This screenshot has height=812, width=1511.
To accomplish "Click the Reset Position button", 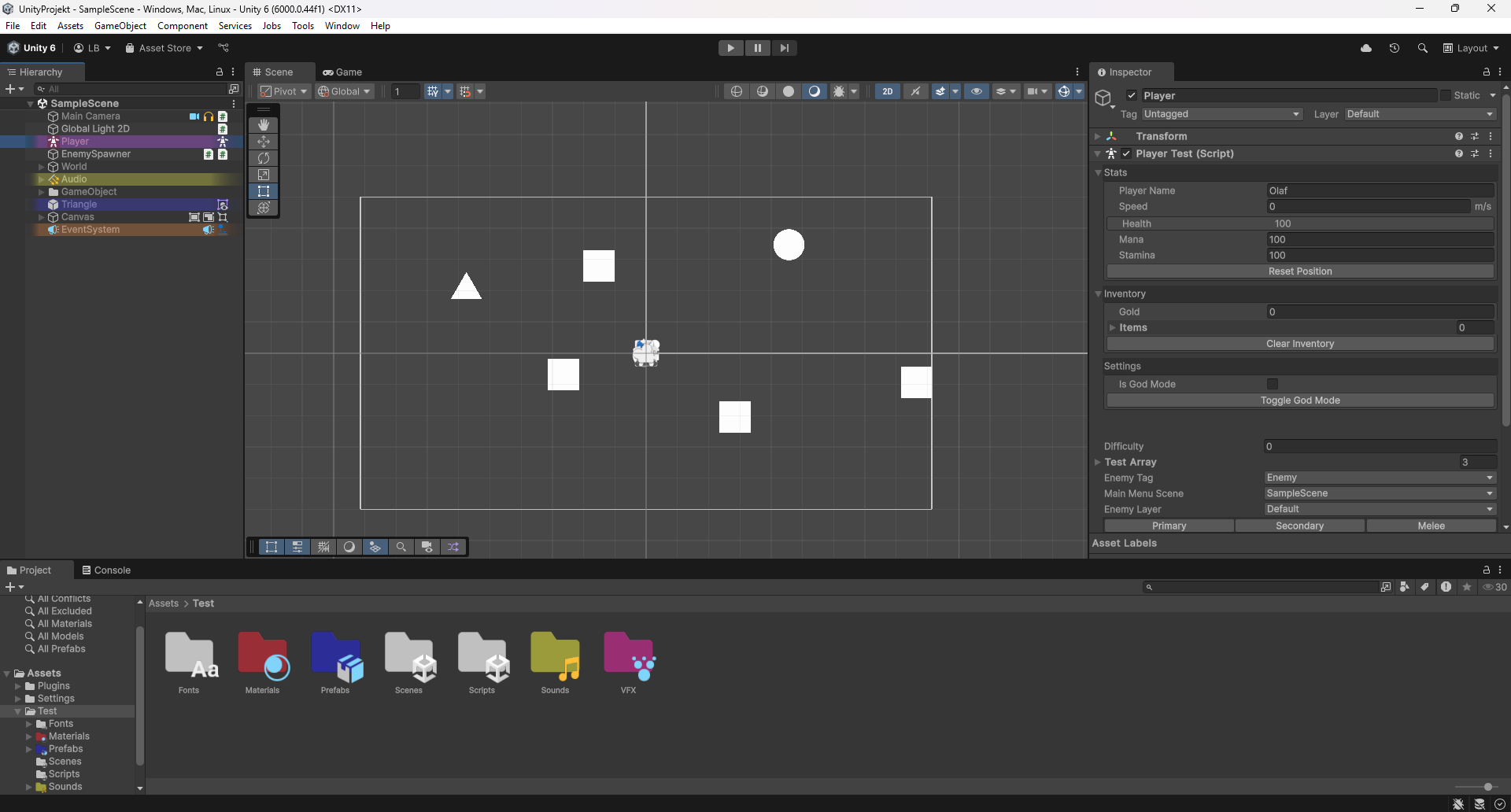I will coord(1300,271).
